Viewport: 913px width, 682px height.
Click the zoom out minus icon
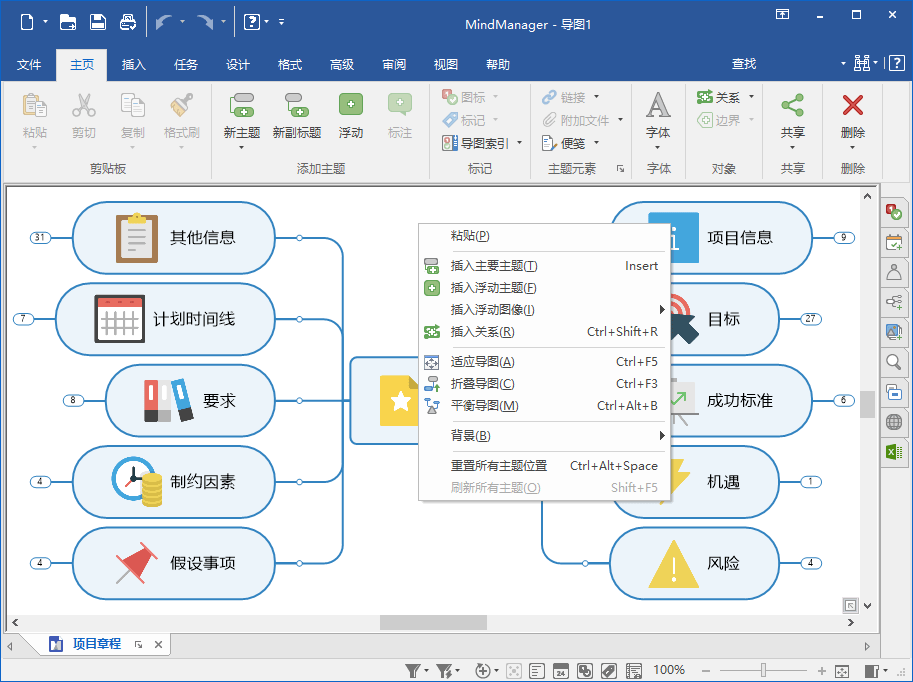706,671
